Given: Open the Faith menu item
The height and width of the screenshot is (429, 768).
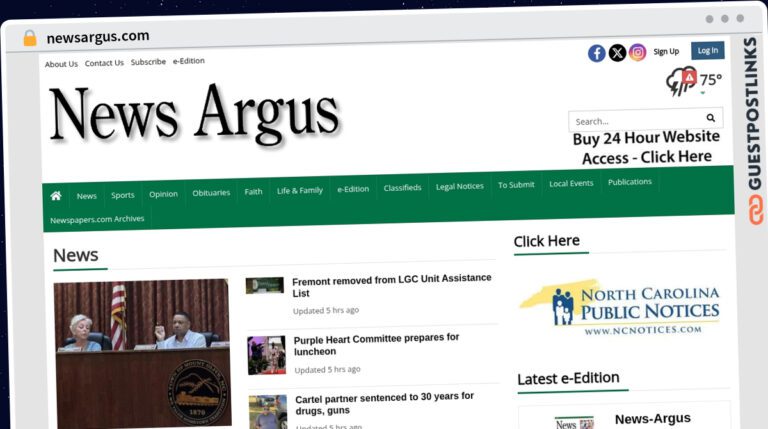Looking at the screenshot, I should pyautogui.click(x=253, y=191).
